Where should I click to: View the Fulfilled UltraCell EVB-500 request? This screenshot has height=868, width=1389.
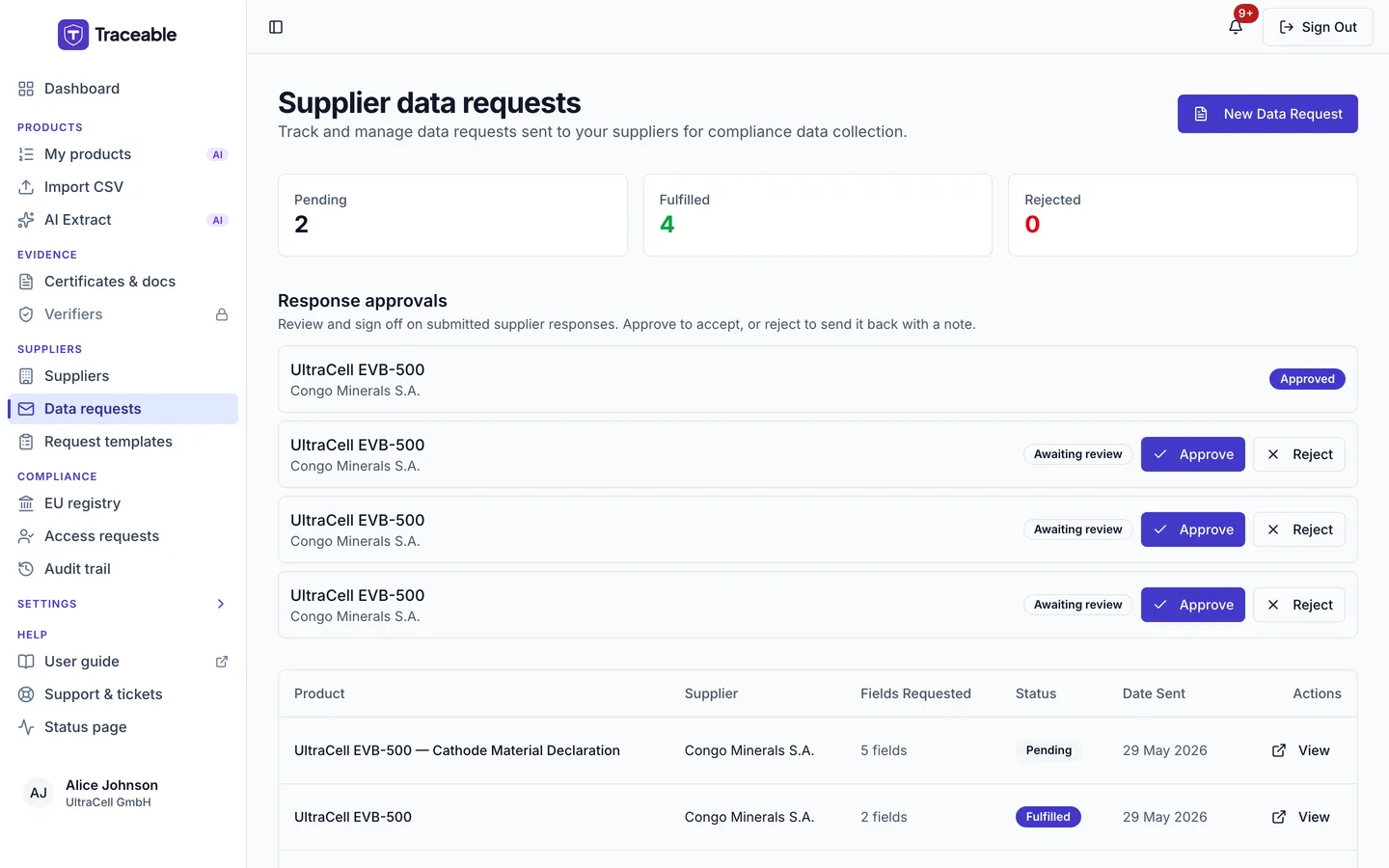click(1301, 817)
